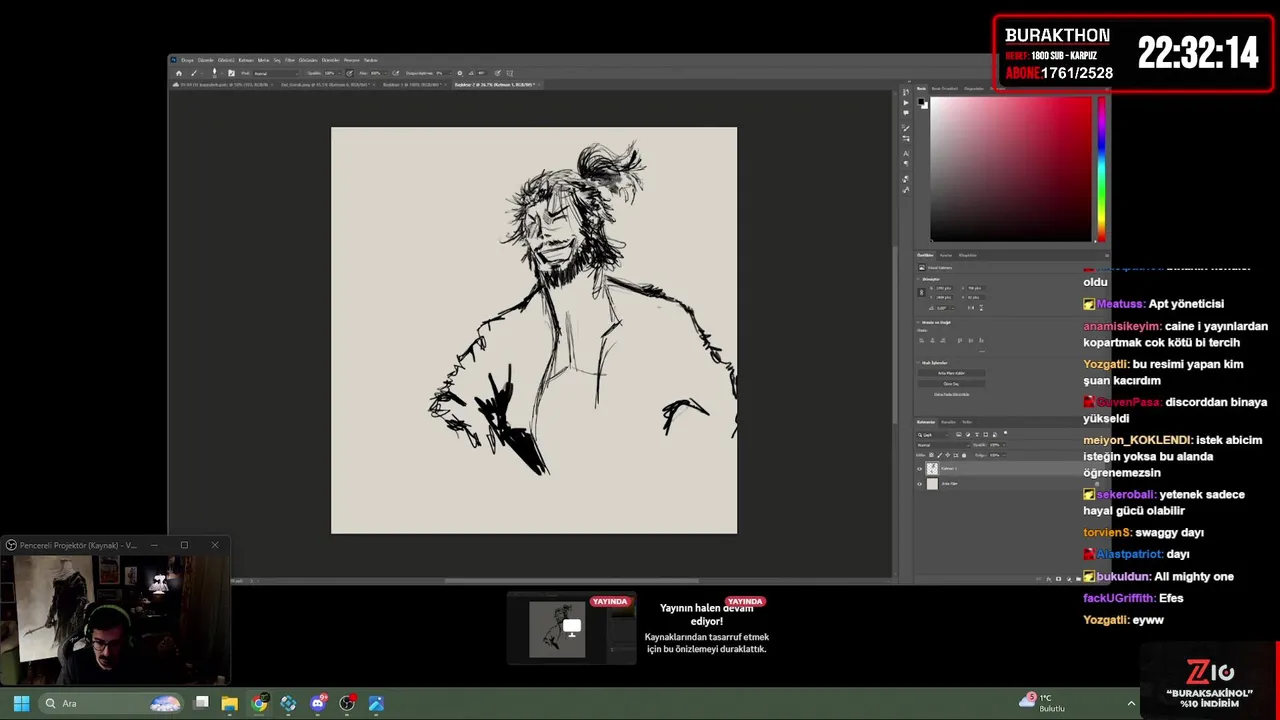Open the layer filter type dropdown
The image size is (1280, 720).
932,435
